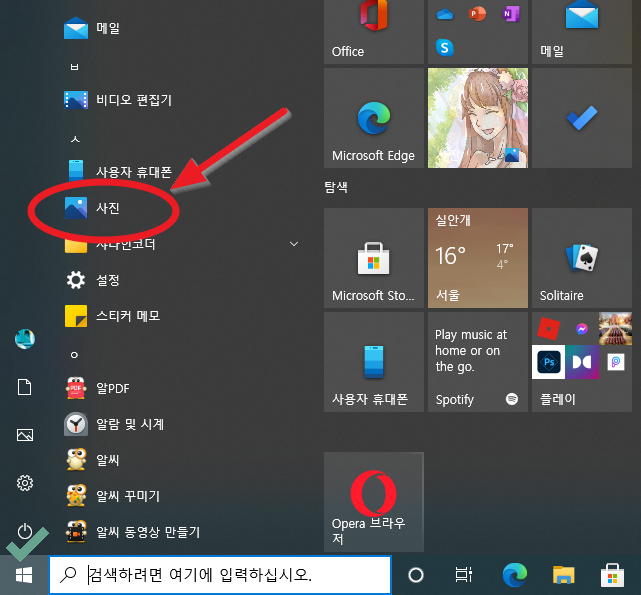641x595 pixels.
Task: Open Task View on the taskbar
Action: pos(464,575)
